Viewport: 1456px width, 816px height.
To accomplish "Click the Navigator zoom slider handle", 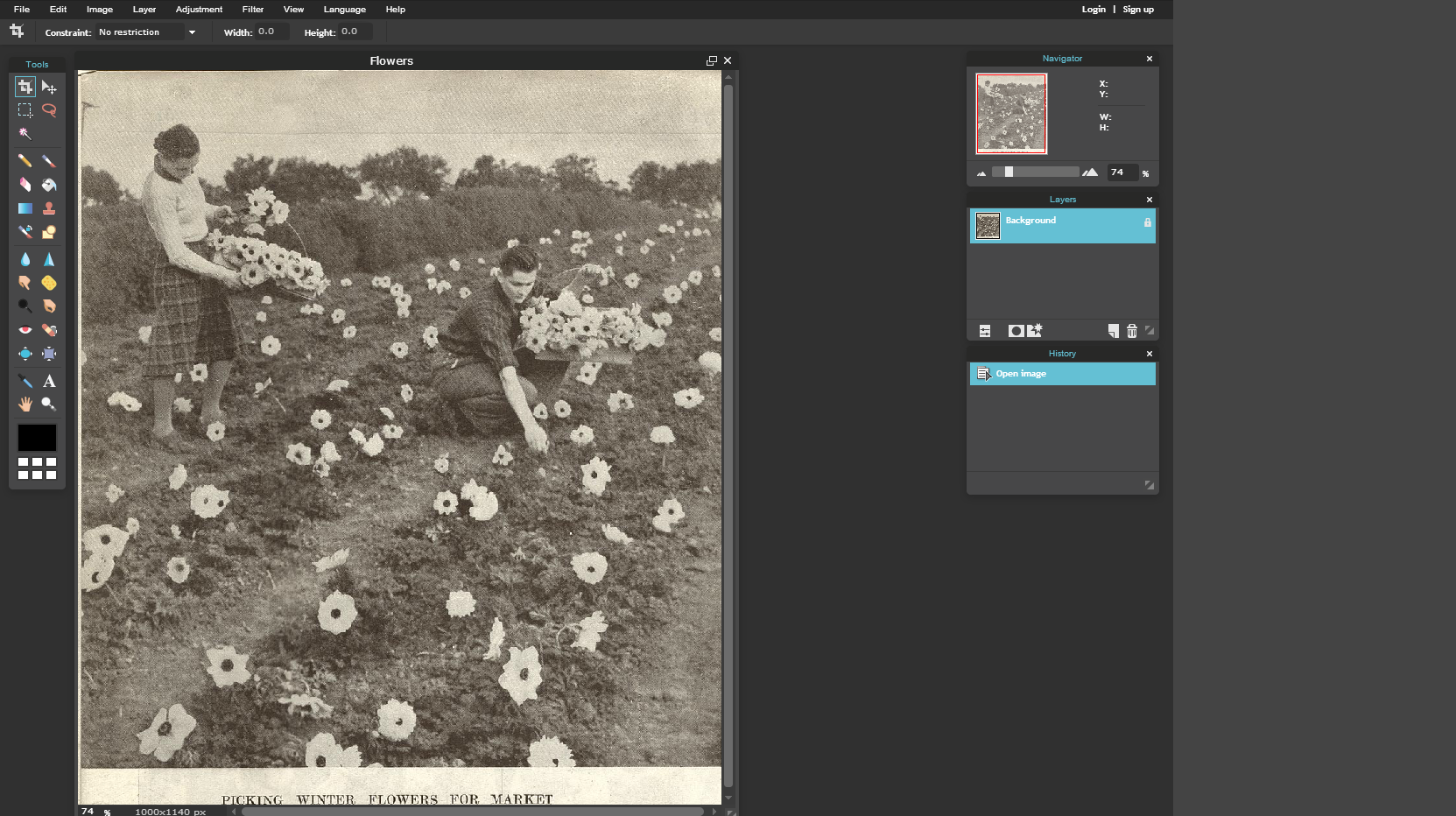I will point(1009,172).
